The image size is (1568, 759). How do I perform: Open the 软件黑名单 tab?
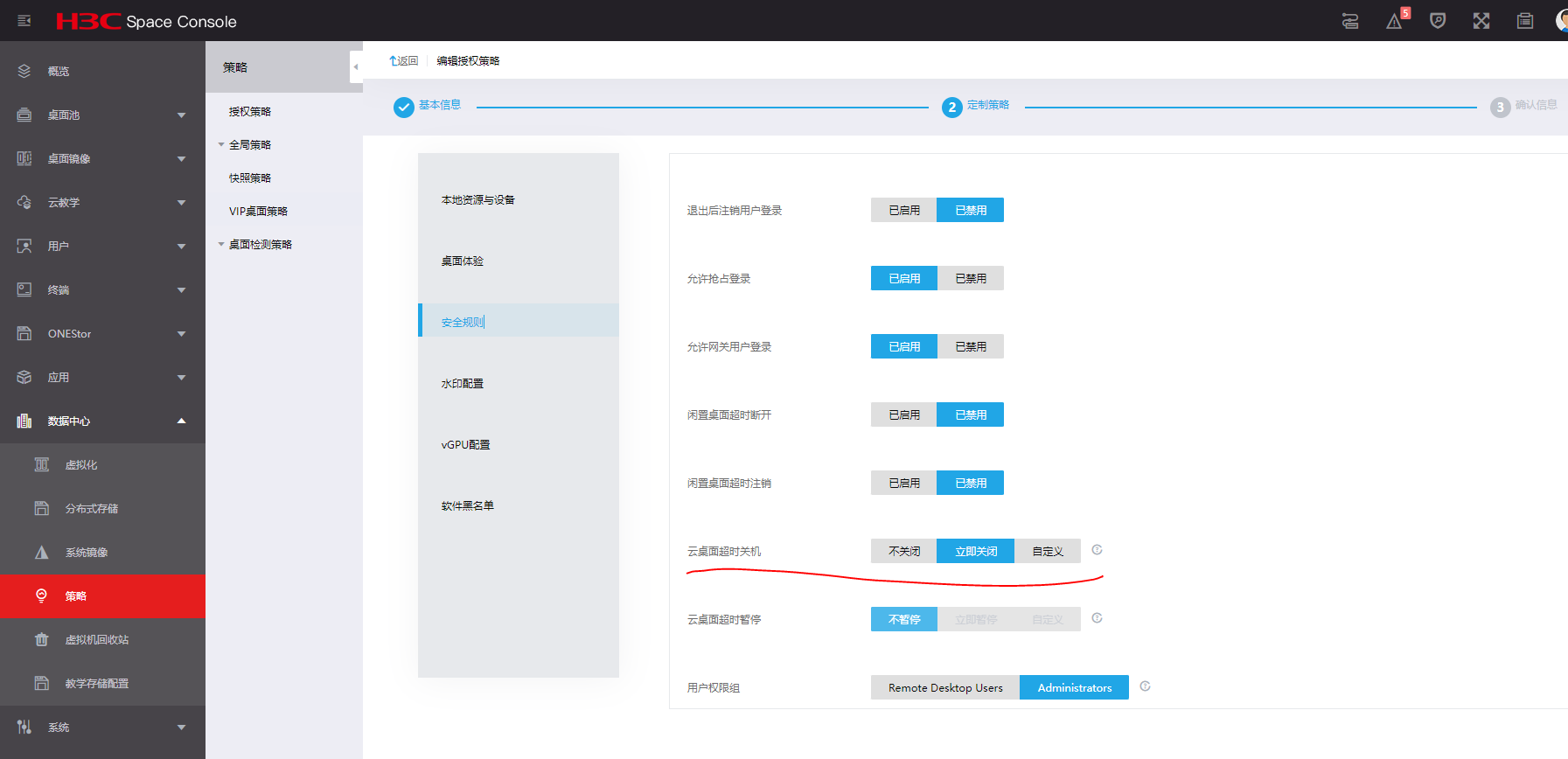519,505
